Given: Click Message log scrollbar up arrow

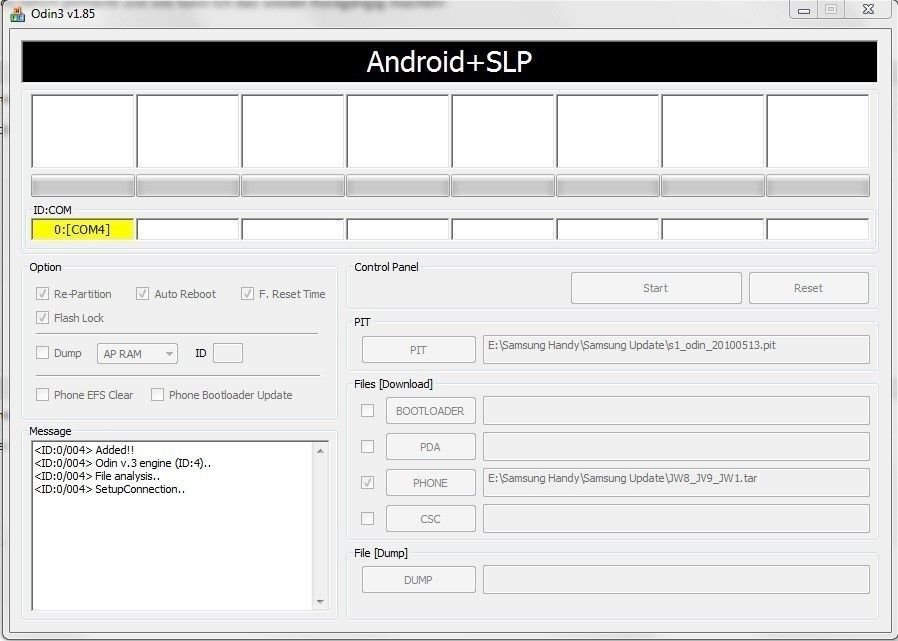Looking at the screenshot, I should [x=320, y=451].
